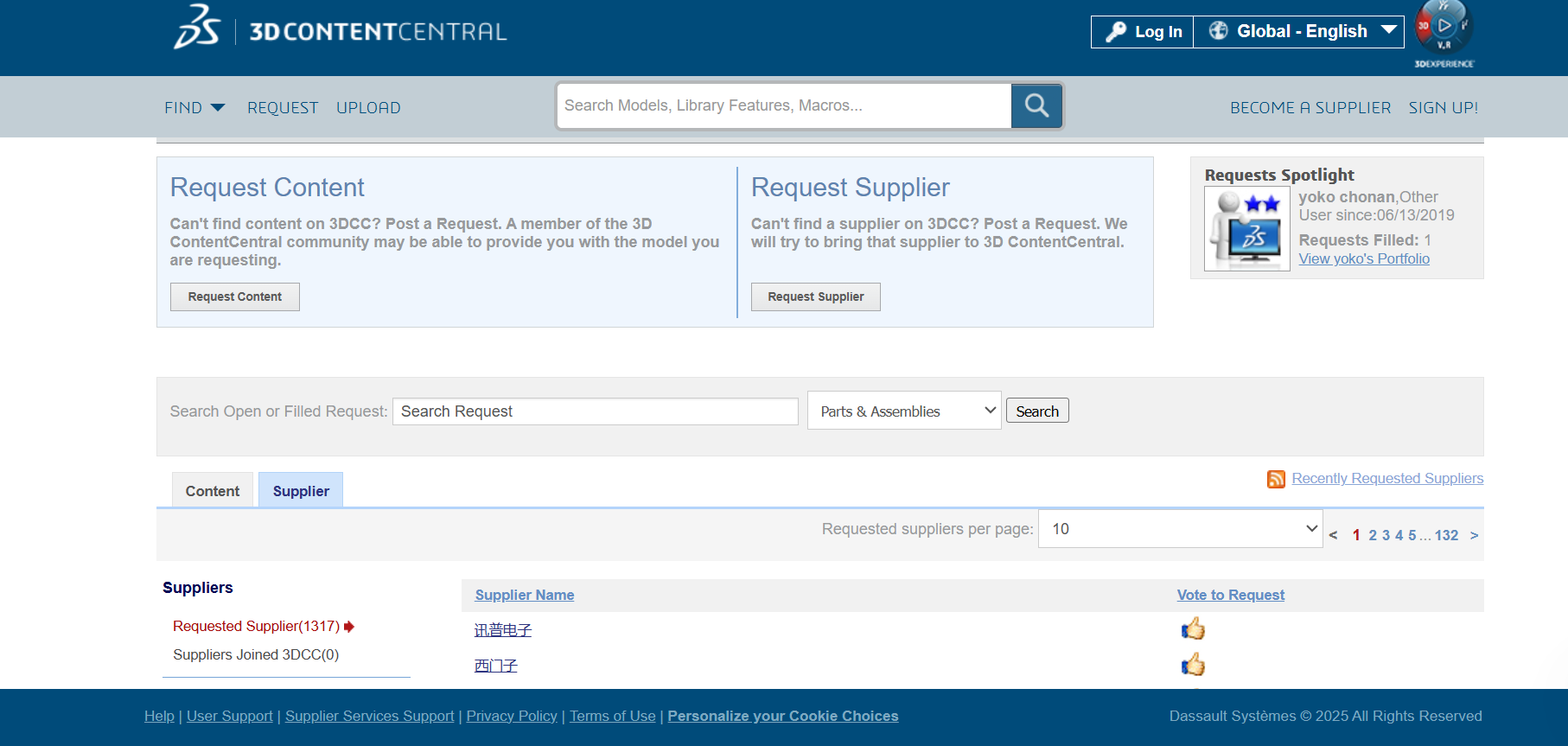
Task: Sort by Supplier Name column
Action: 525,595
